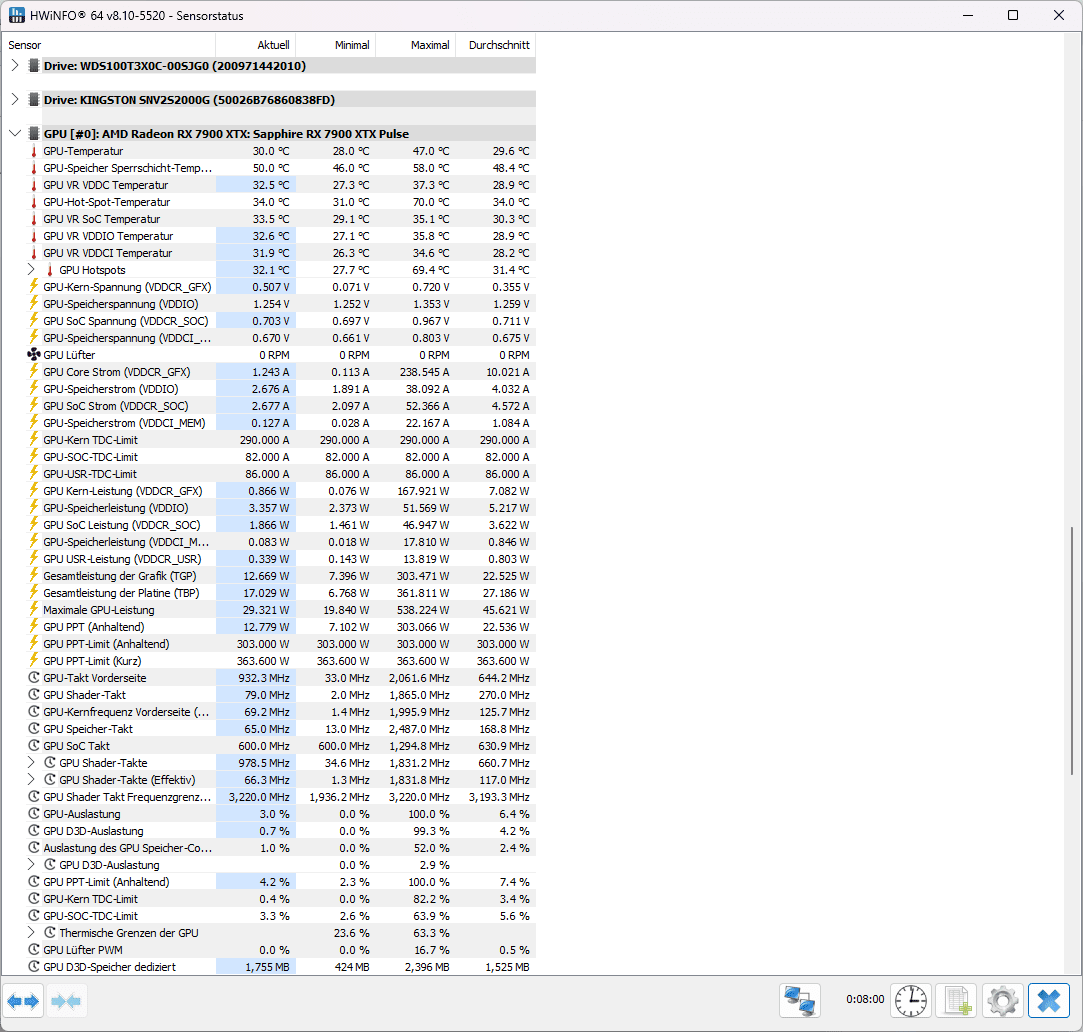This screenshot has height=1032, width=1083.
Task: Click the GPU Lüfter fan icon
Action: 34,355
